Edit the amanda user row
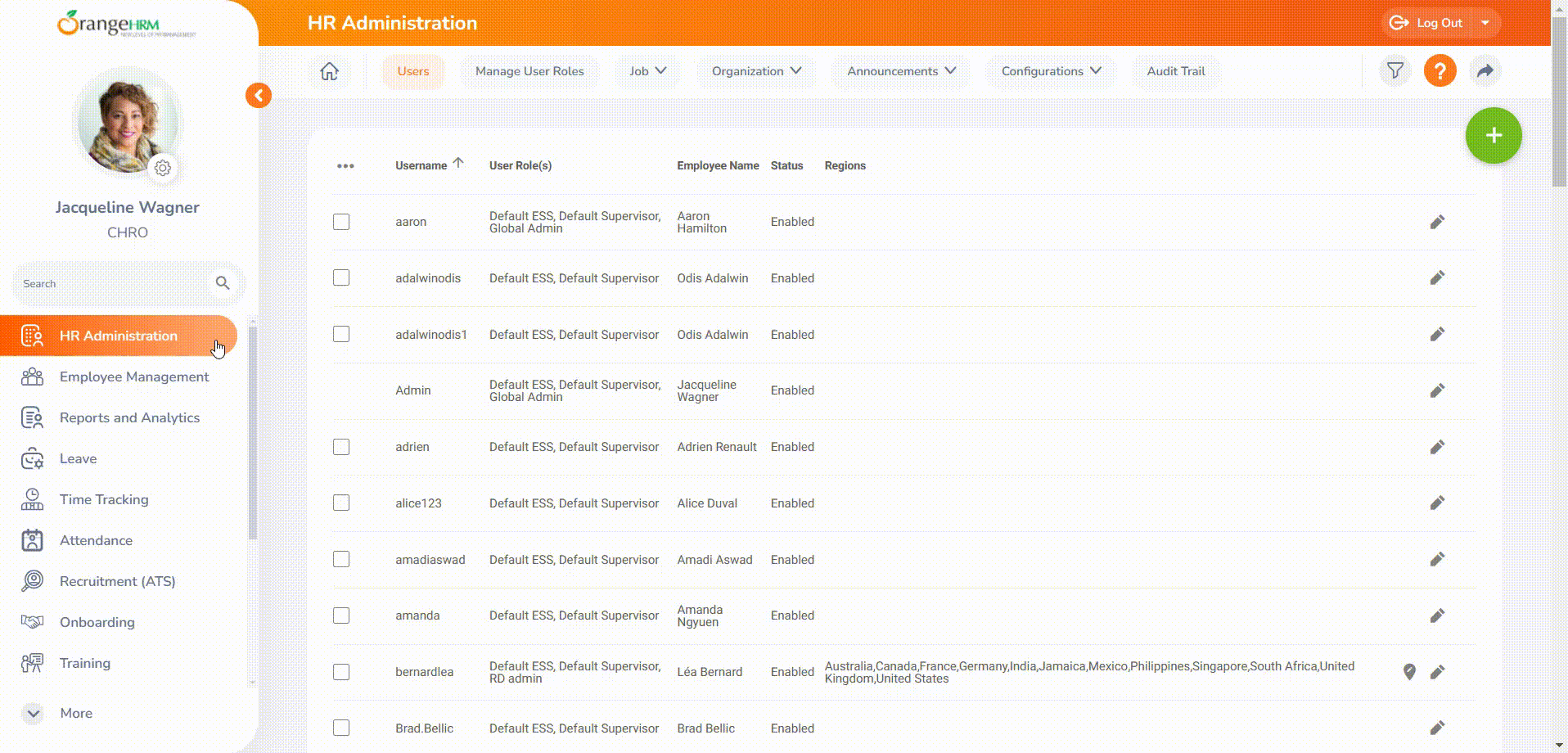Image resolution: width=1568 pixels, height=753 pixels. click(x=1437, y=615)
